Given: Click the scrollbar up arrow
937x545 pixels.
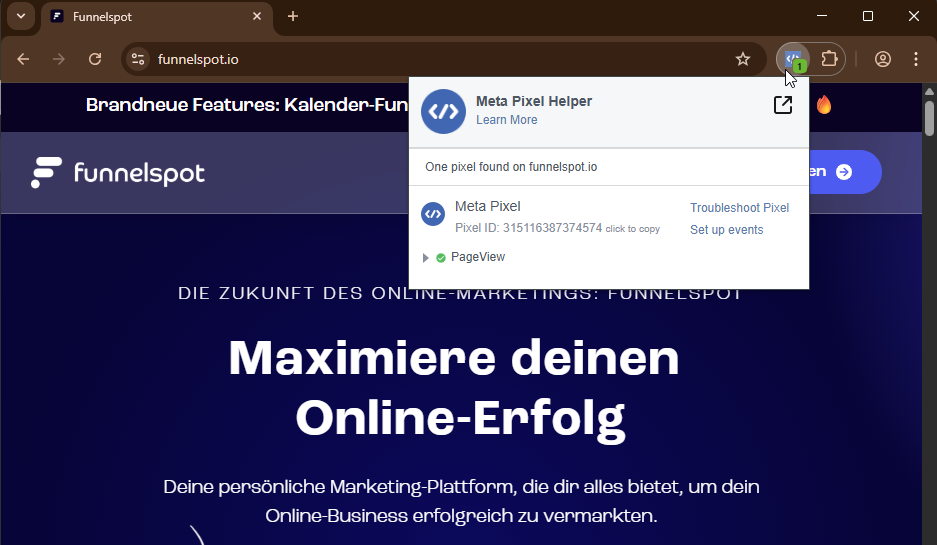Looking at the screenshot, I should 929,91.
